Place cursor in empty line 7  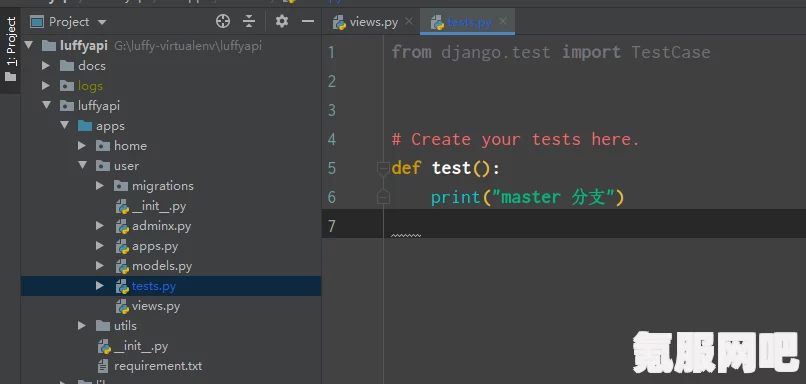(564, 224)
